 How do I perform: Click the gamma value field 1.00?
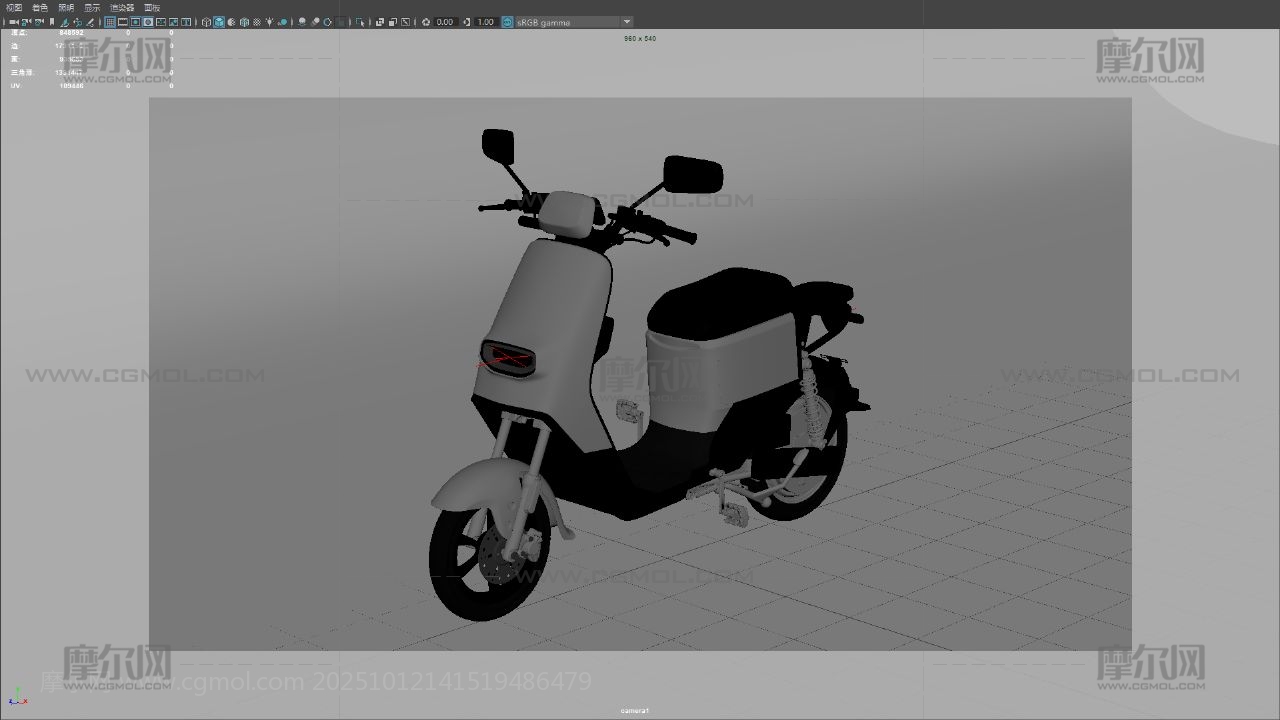485,22
